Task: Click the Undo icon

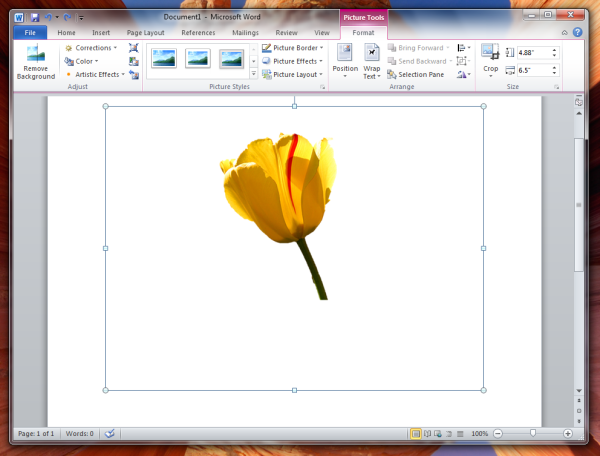Action: tap(48, 17)
